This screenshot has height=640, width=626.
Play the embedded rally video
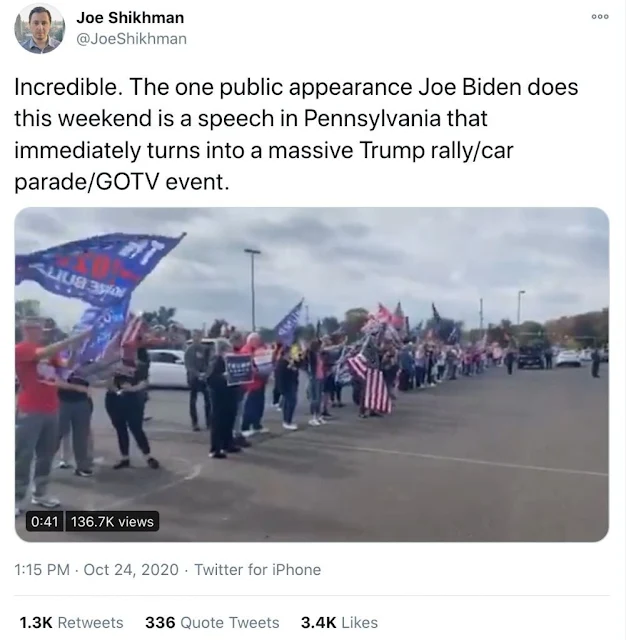point(312,374)
